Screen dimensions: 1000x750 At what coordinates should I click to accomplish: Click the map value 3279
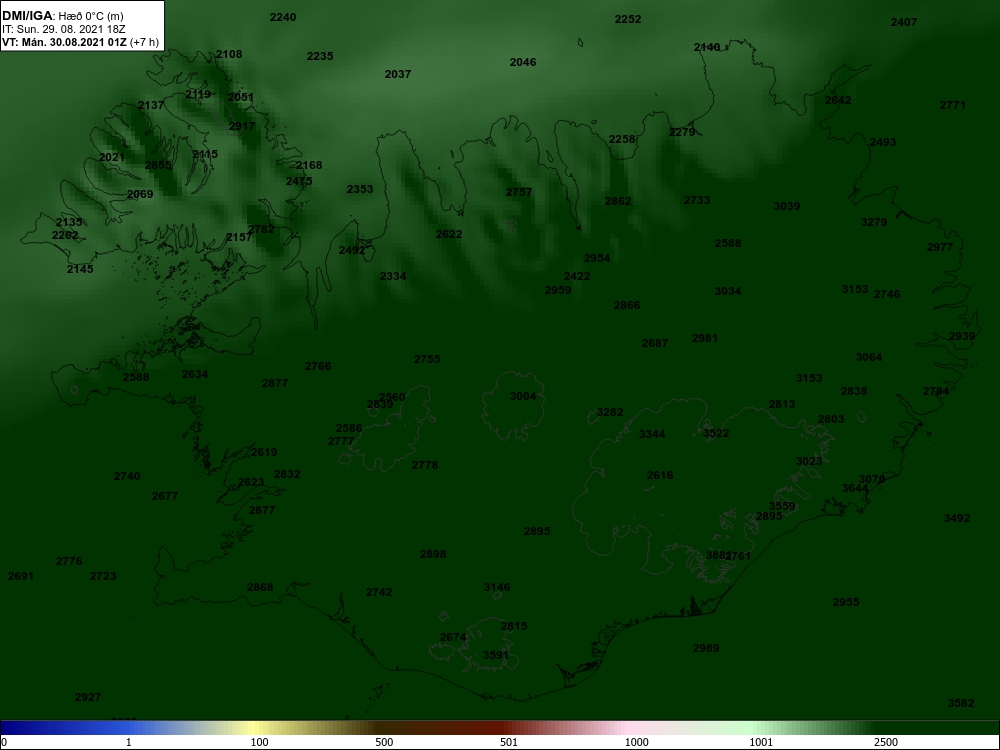pos(874,222)
